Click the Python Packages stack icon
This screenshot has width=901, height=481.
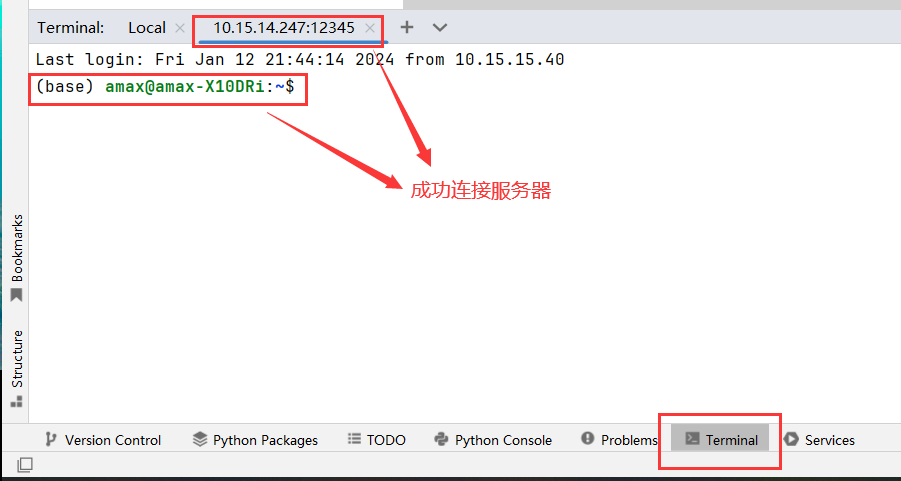point(200,440)
